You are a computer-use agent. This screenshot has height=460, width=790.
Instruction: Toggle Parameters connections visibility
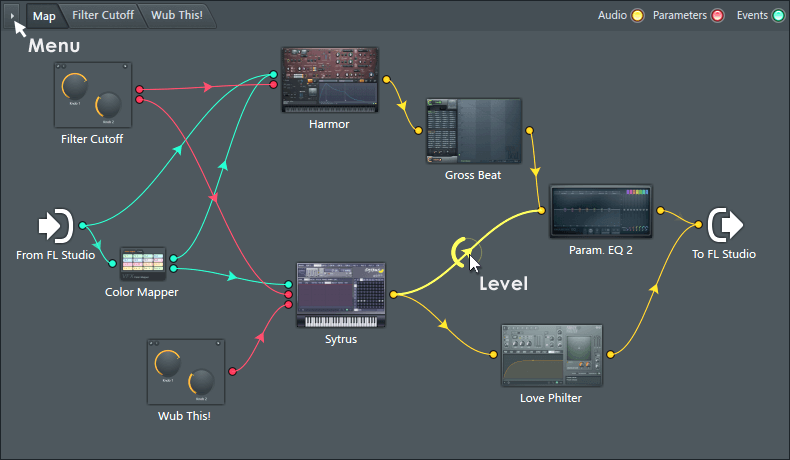coord(717,16)
